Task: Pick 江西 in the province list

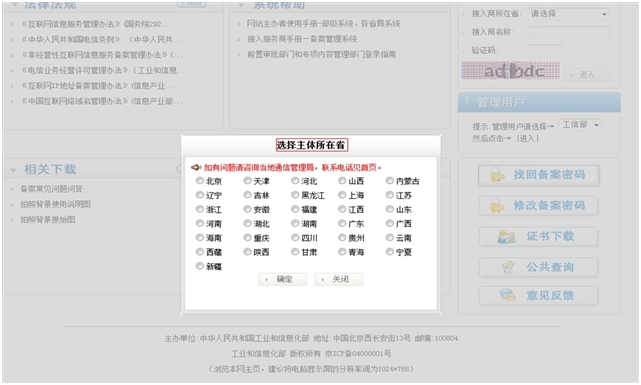Action: [342, 209]
